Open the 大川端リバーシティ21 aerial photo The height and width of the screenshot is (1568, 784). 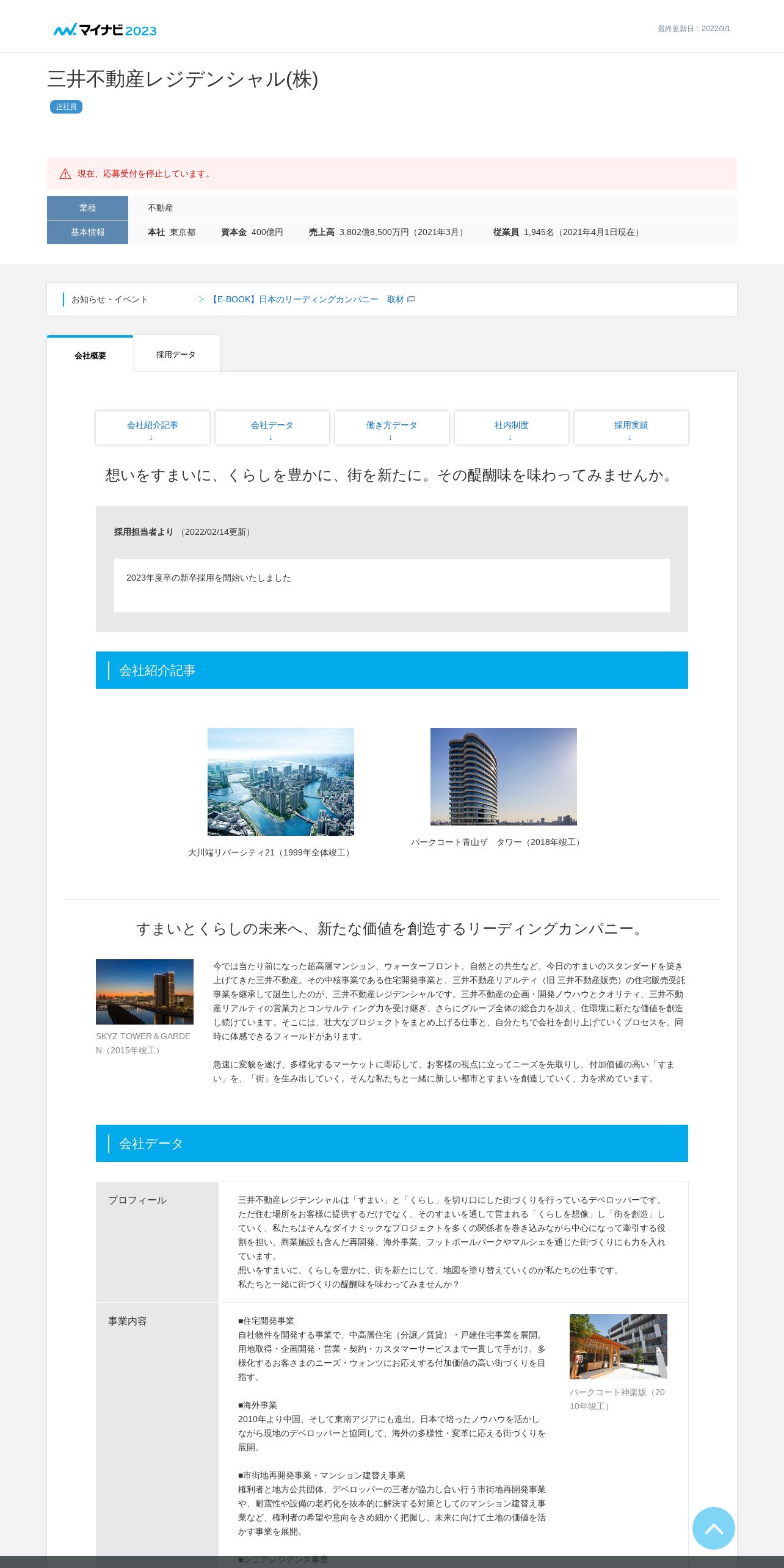(281, 782)
